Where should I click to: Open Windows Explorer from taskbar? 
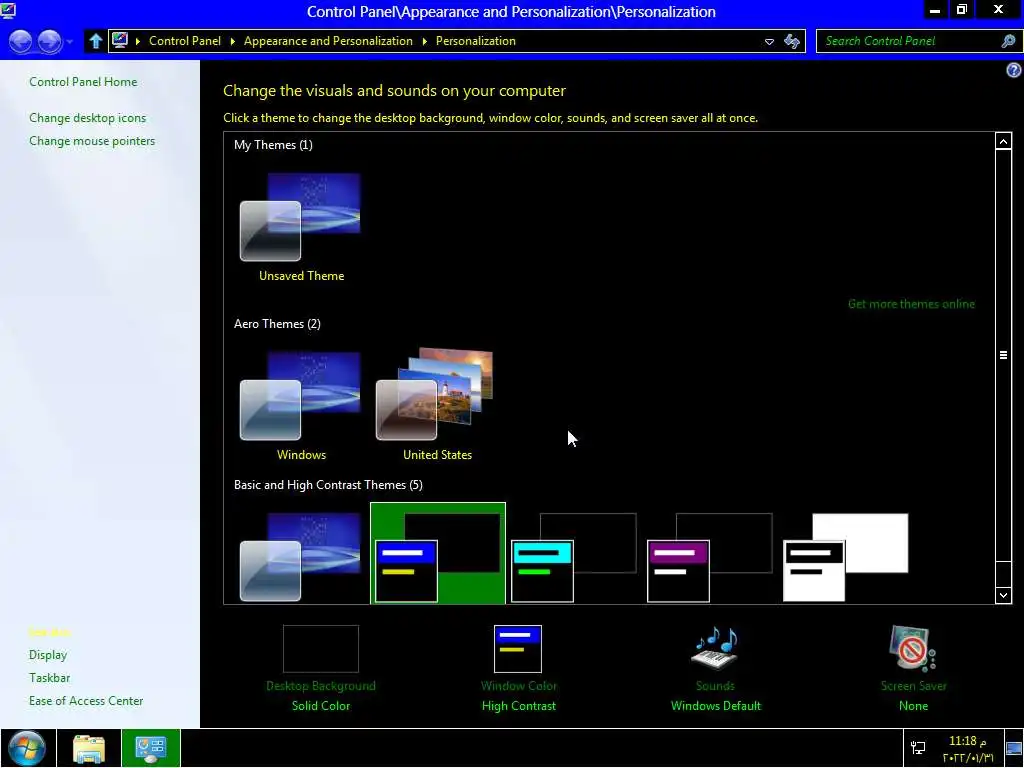pyautogui.click(x=89, y=748)
